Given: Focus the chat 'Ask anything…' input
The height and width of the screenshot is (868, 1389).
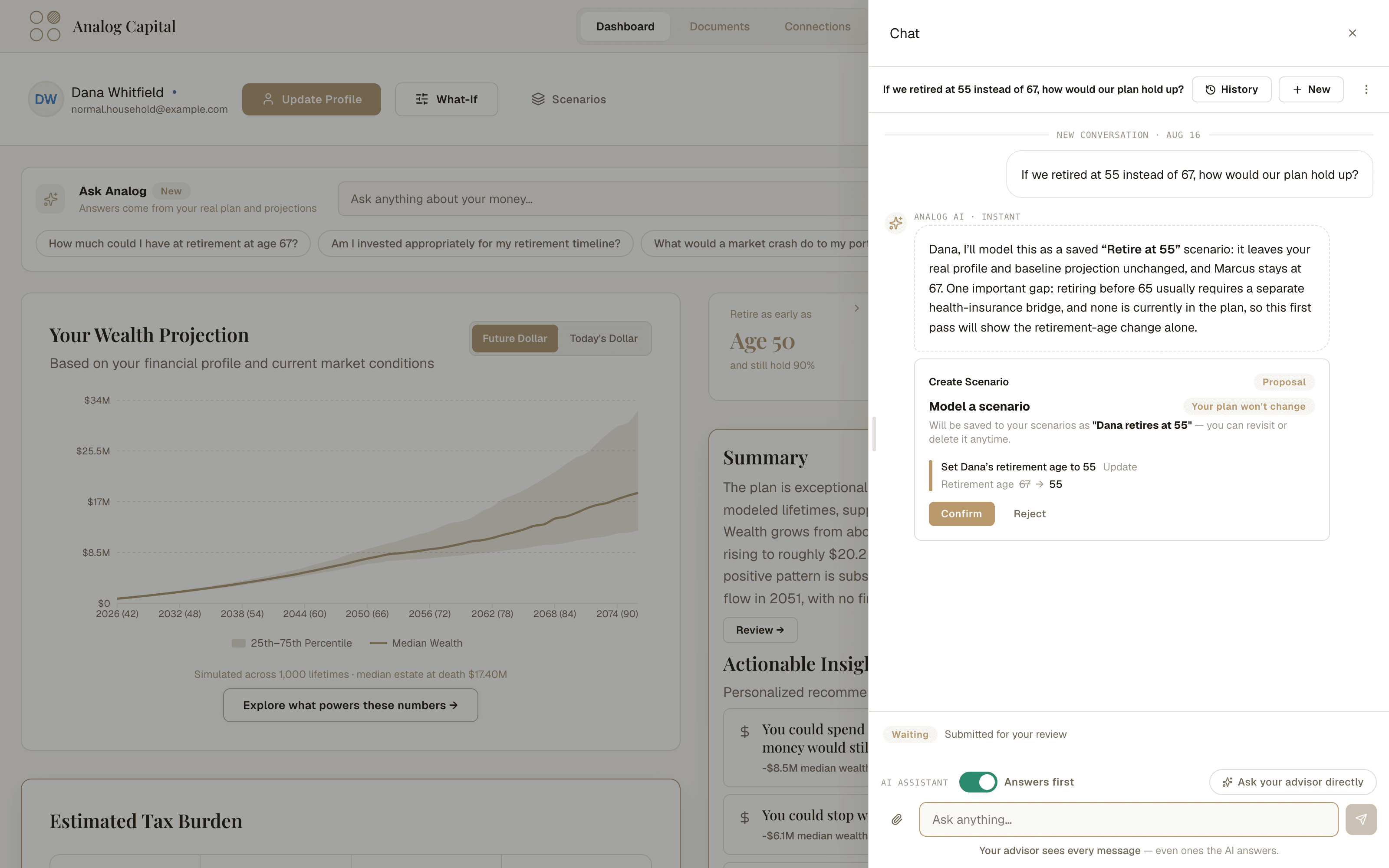Looking at the screenshot, I should [1129, 819].
